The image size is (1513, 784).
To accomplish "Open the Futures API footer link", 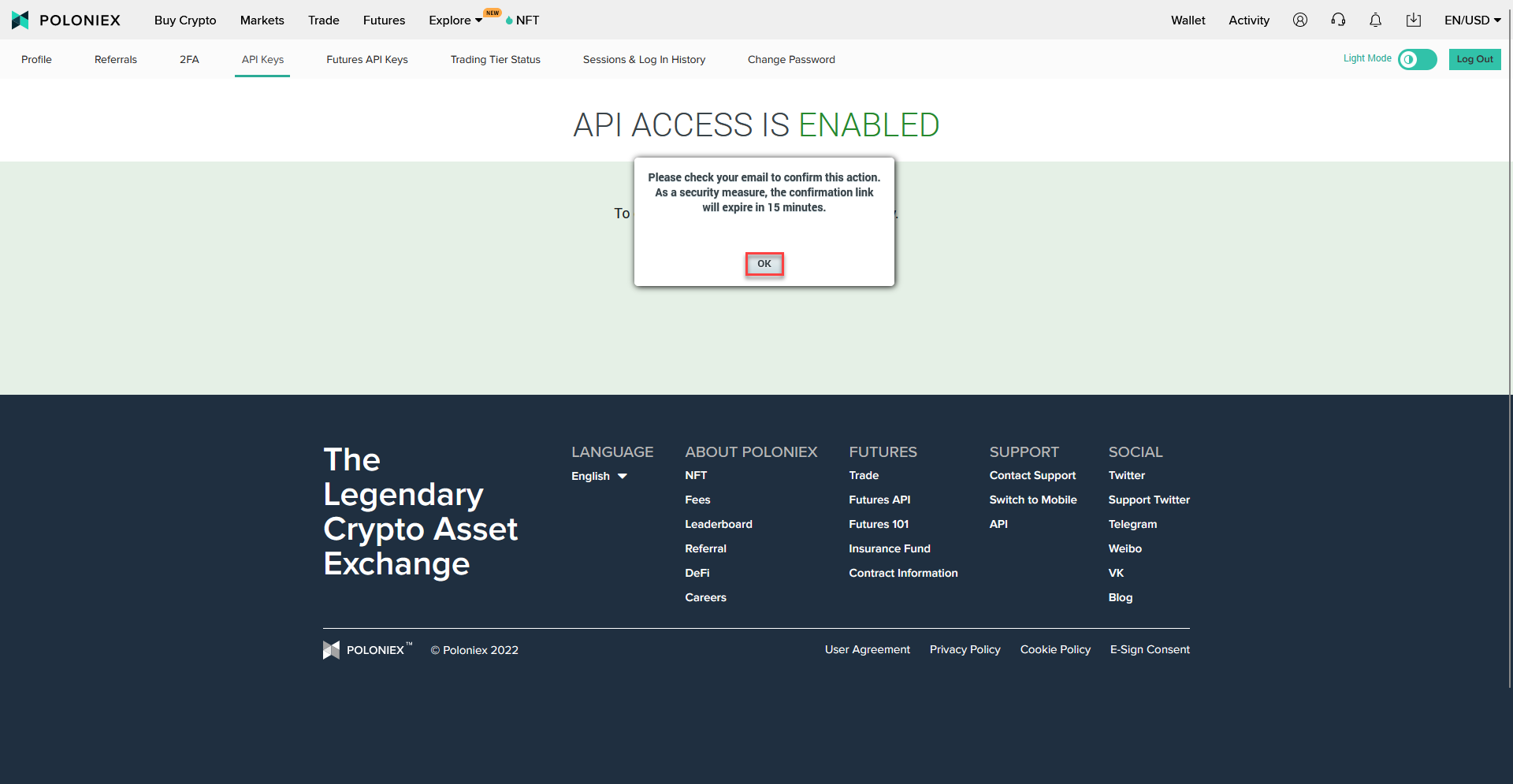I will [x=879, y=500].
